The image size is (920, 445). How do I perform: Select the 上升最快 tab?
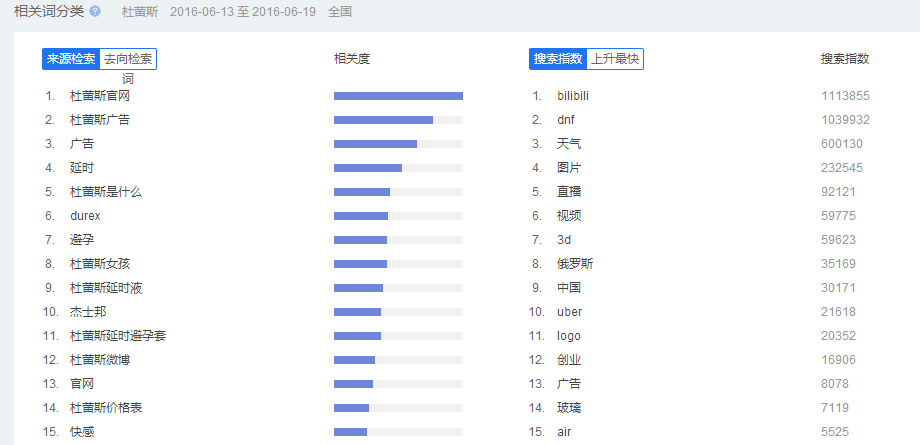pyautogui.click(x=614, y=59)
